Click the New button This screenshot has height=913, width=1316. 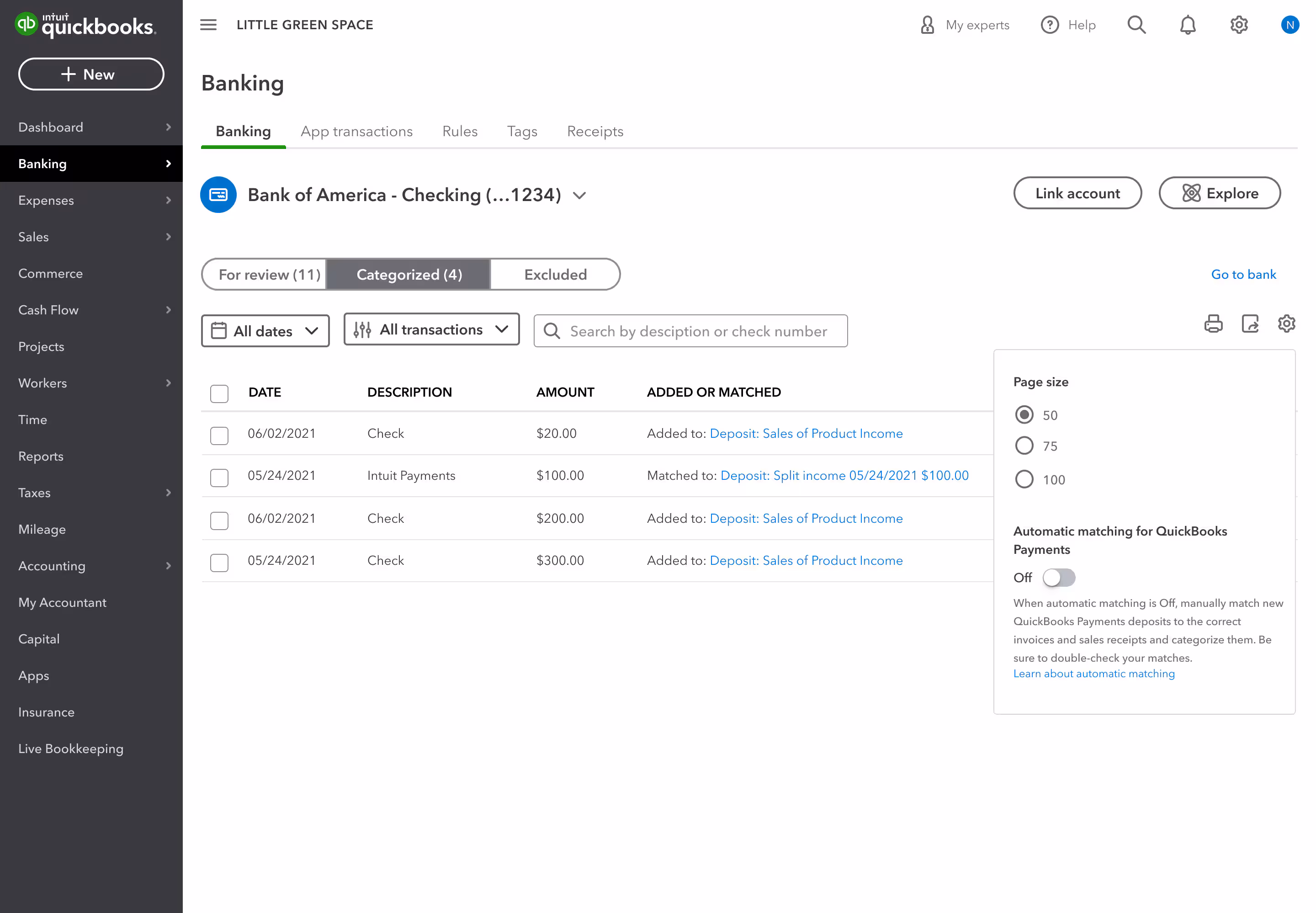pos(91,74)
